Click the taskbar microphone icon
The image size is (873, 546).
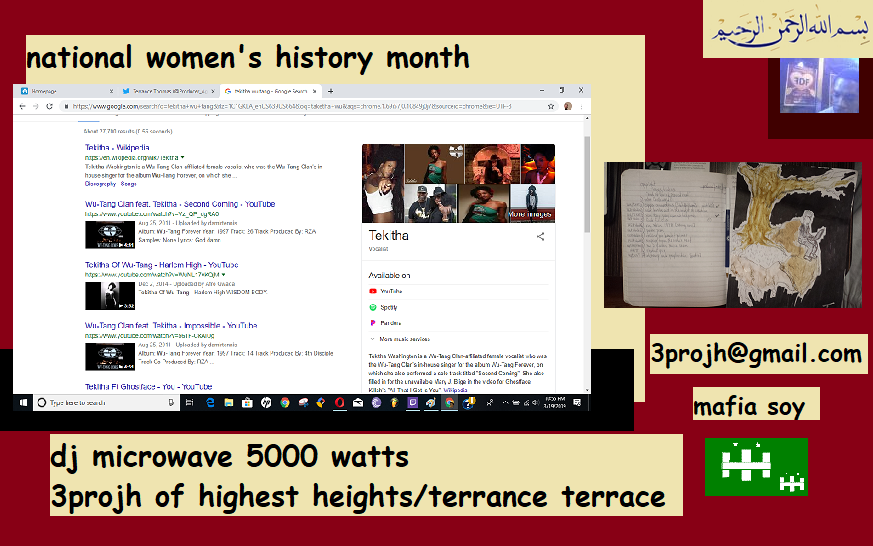coord(171,402)
